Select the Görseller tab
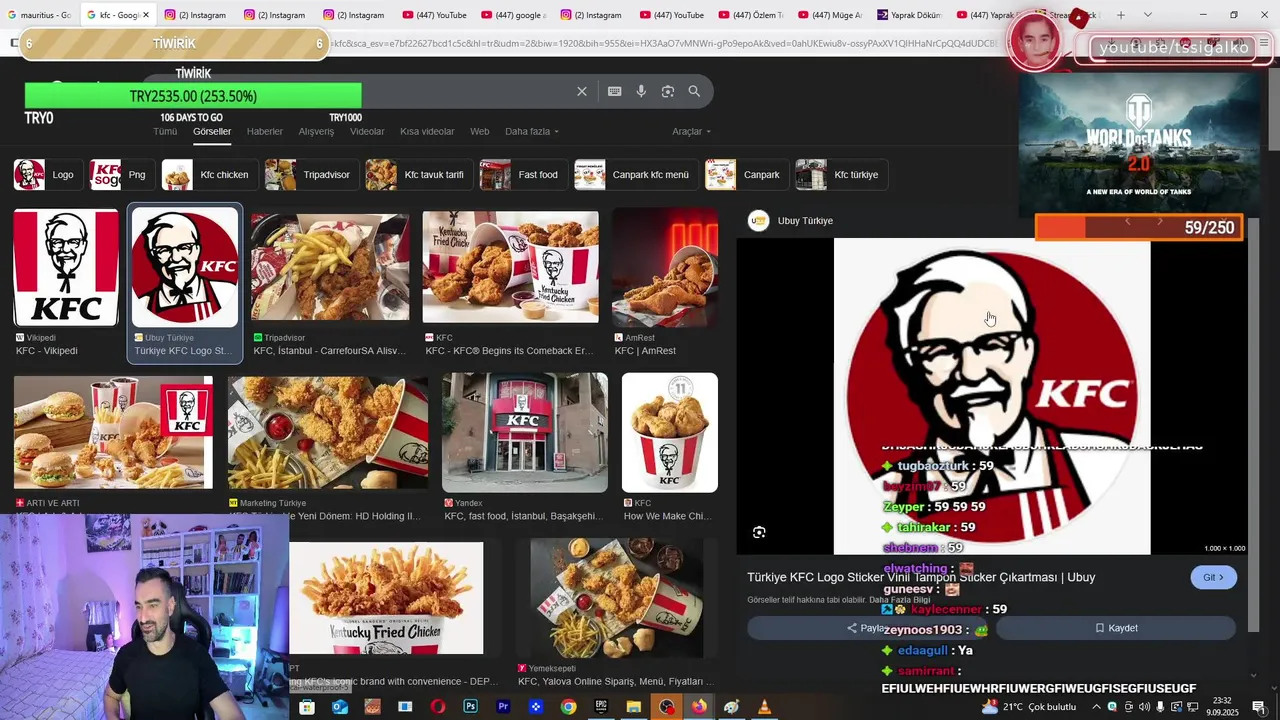This screenshot has height=720, width=1280. pos(212,131)
